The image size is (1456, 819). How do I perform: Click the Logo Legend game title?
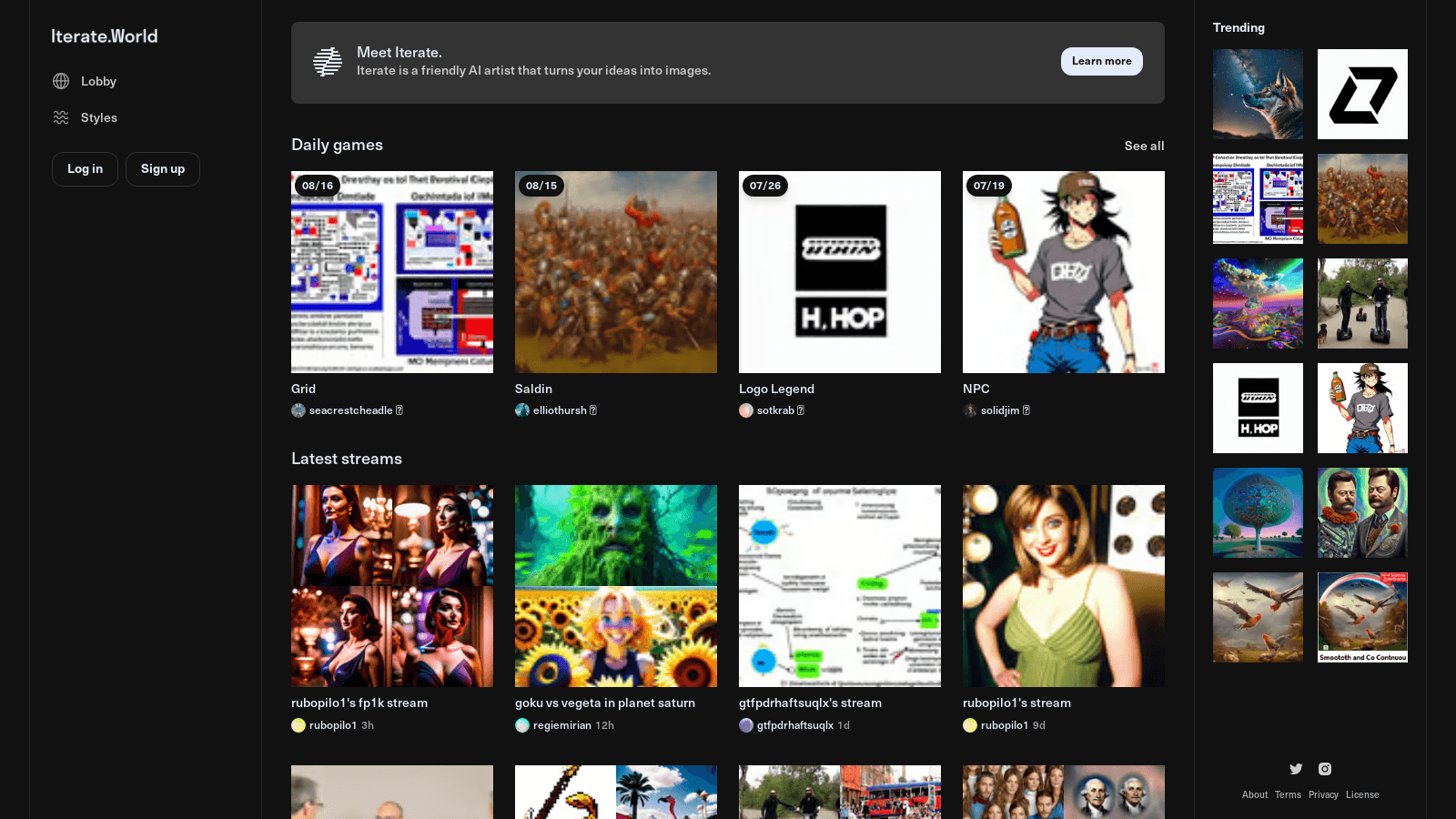click(x=776, y=389)
